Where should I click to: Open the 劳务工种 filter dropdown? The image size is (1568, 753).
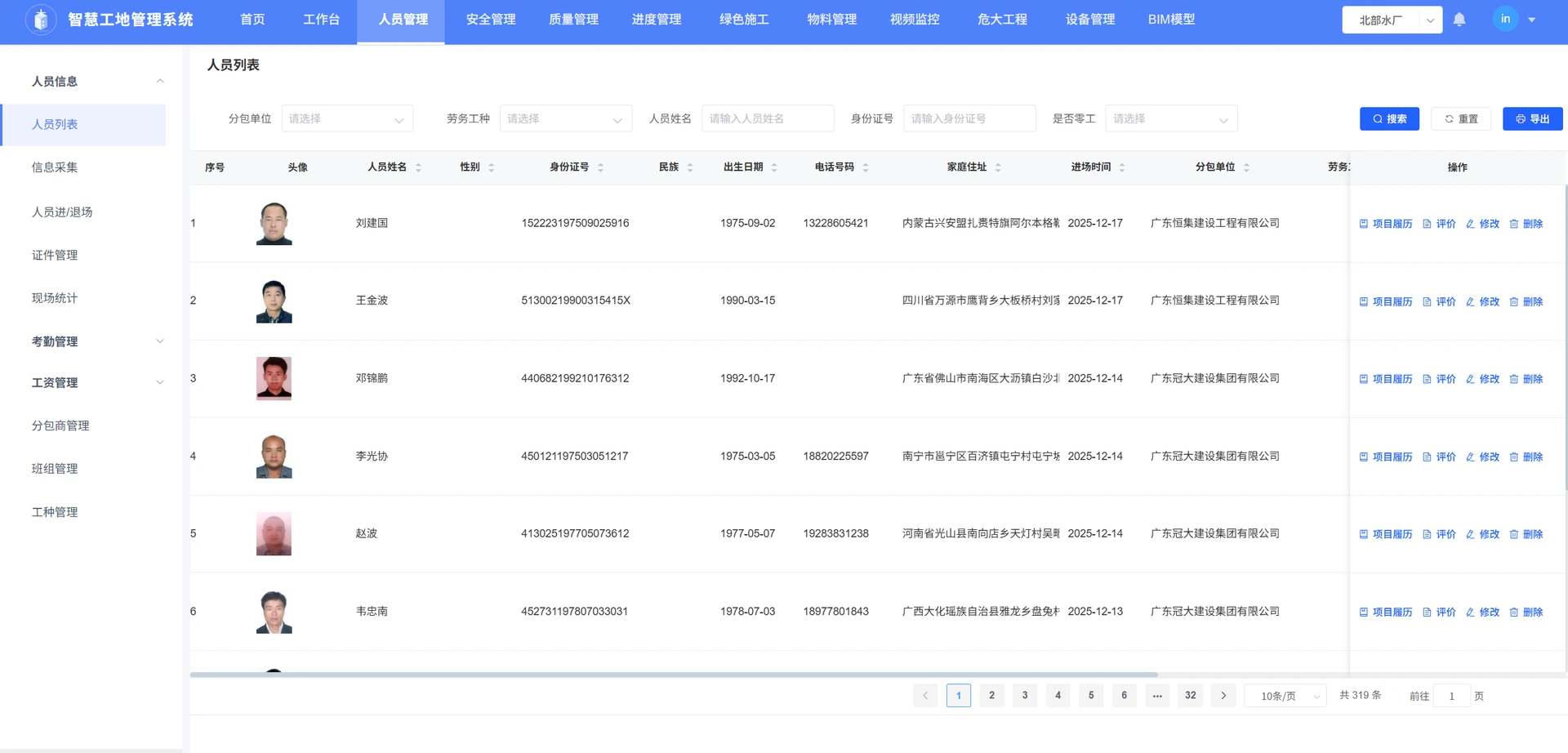coord(565,118)
